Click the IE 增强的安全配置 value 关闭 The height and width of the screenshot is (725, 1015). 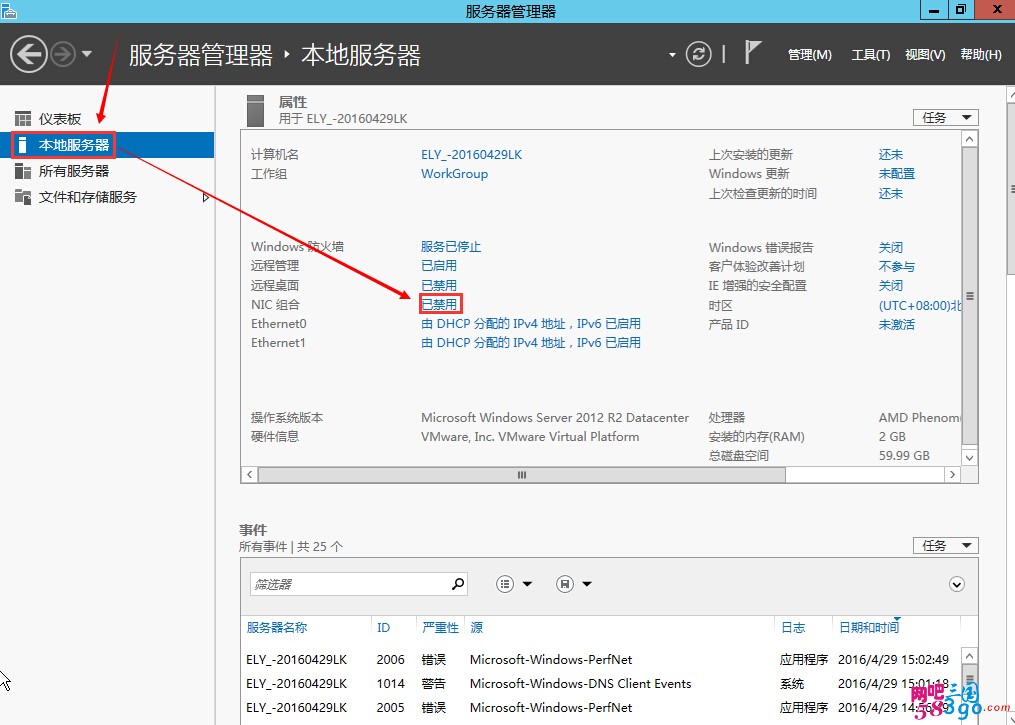pyautogui.click(x=891, y=285)
